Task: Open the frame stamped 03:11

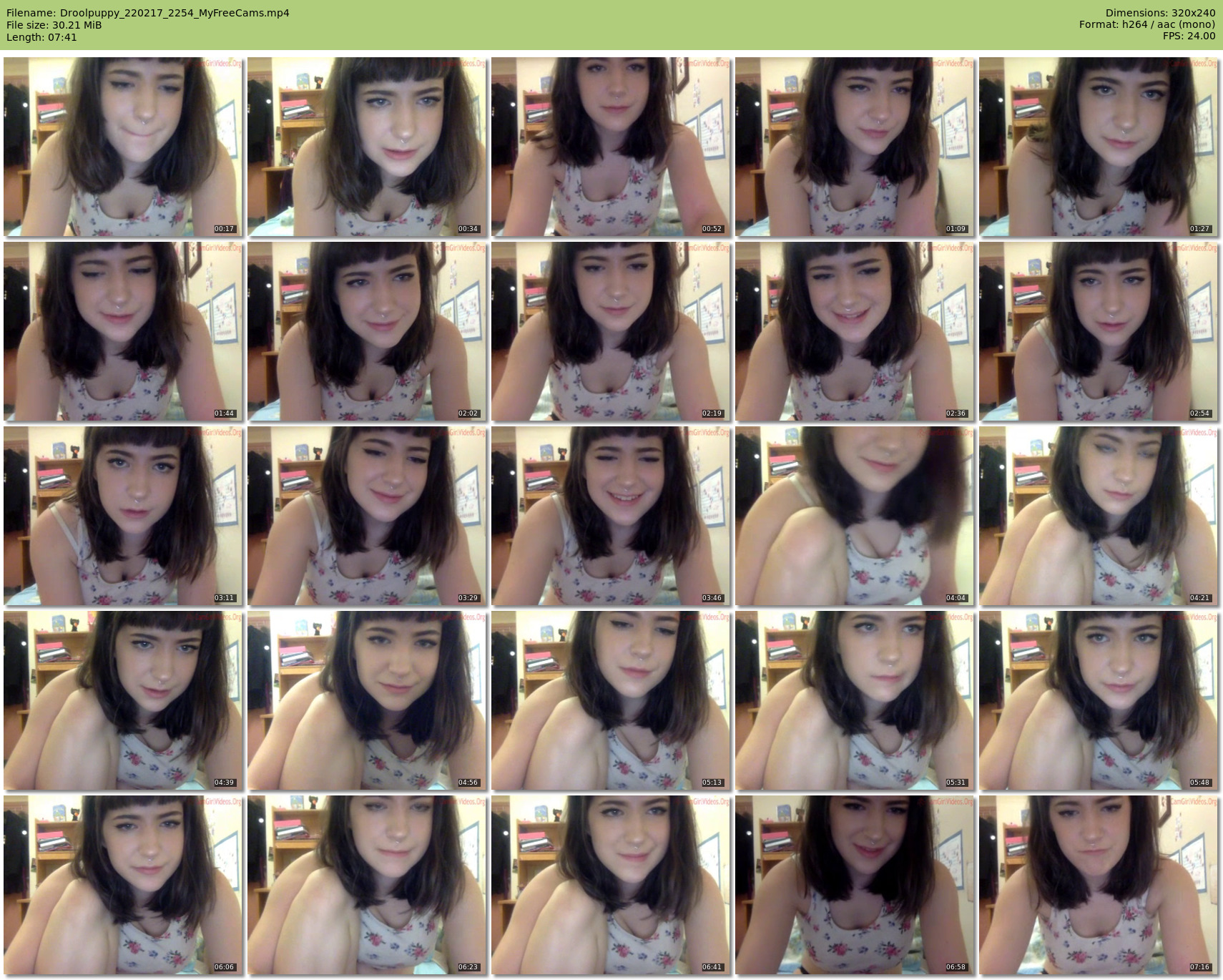Action: click(123, 516)
